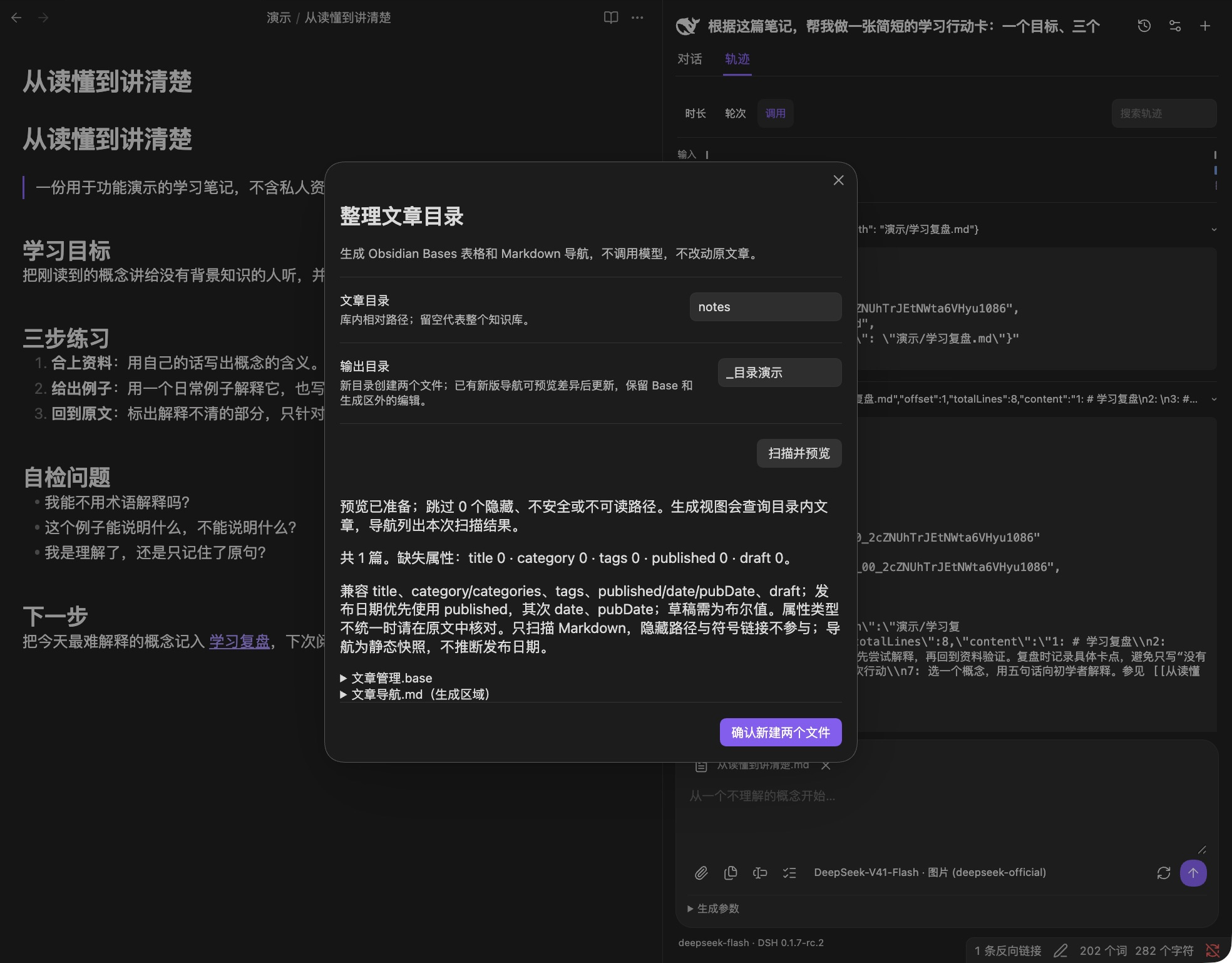Click the pencil edit icon in status bar
Image resolution: width=1232 pixels, height=963 pixels.
(x=1060, y=950)
